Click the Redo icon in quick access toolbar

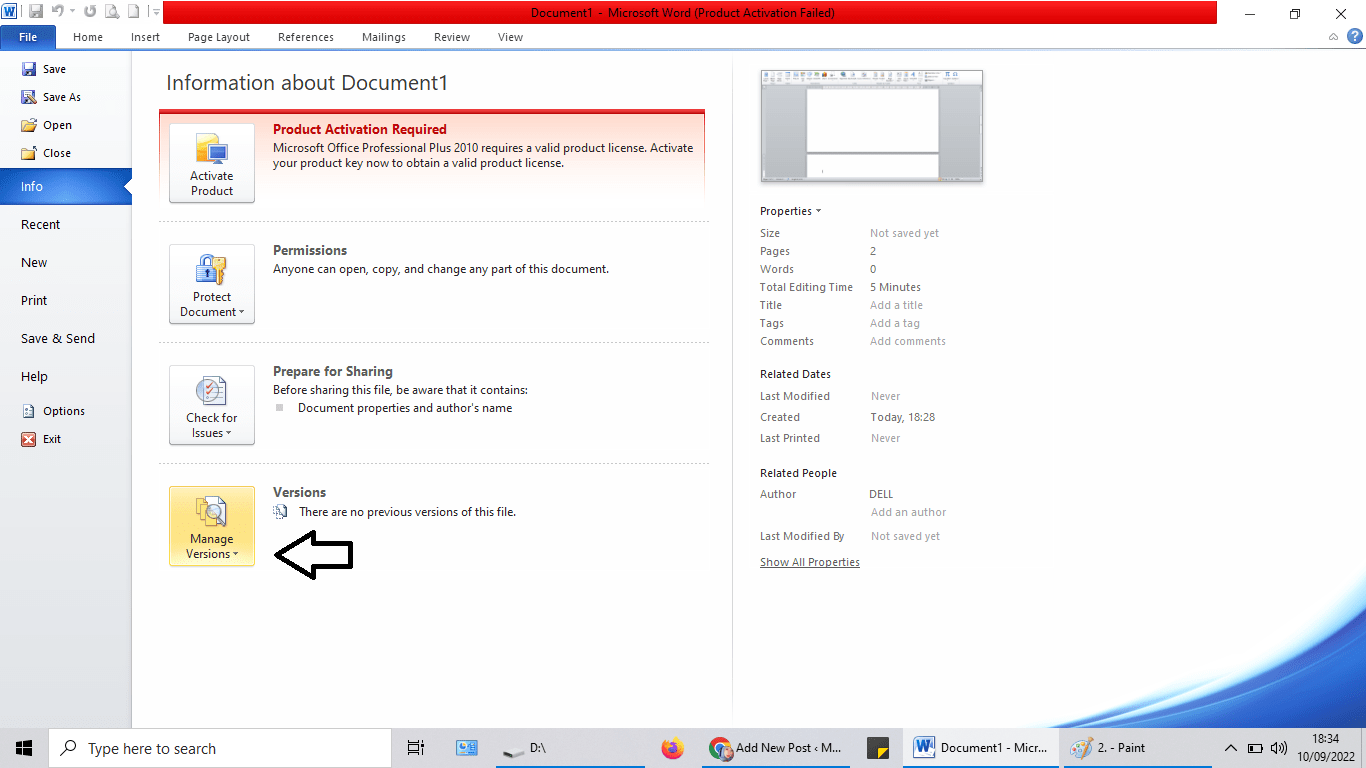(x=90, y=12)
